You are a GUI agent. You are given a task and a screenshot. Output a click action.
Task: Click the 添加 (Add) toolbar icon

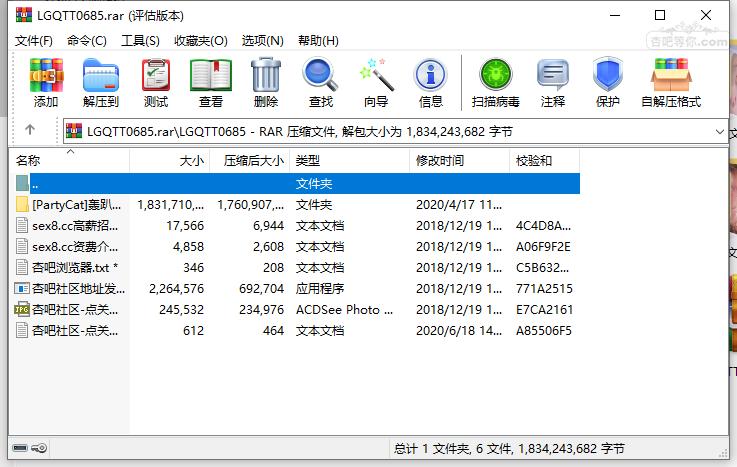click(46, 75)
